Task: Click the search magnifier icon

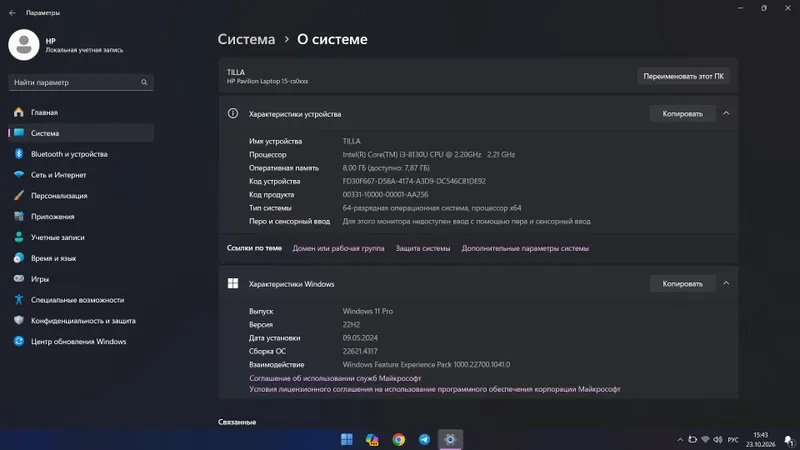Action: click(x=144, y=82)
